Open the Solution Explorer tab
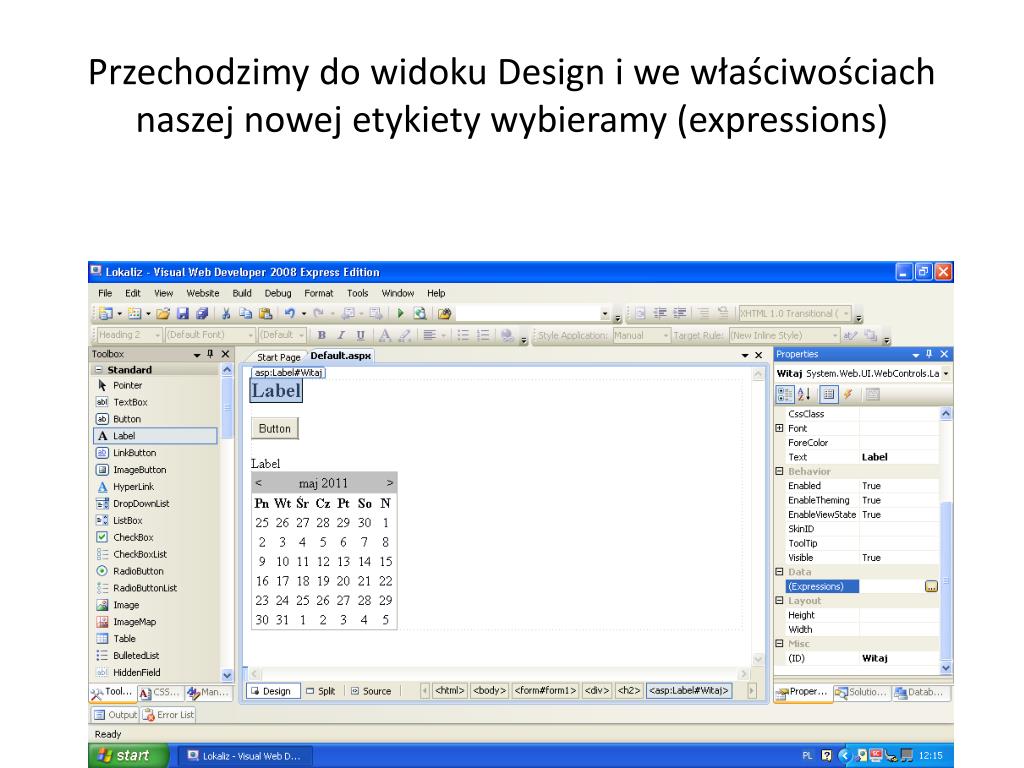 (x=861, y=692)
